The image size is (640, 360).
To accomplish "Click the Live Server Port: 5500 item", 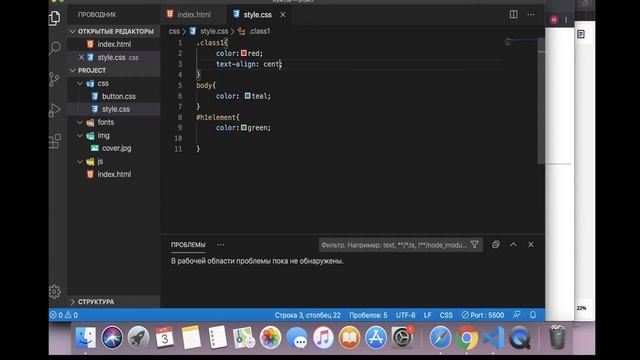I will 483,315.
